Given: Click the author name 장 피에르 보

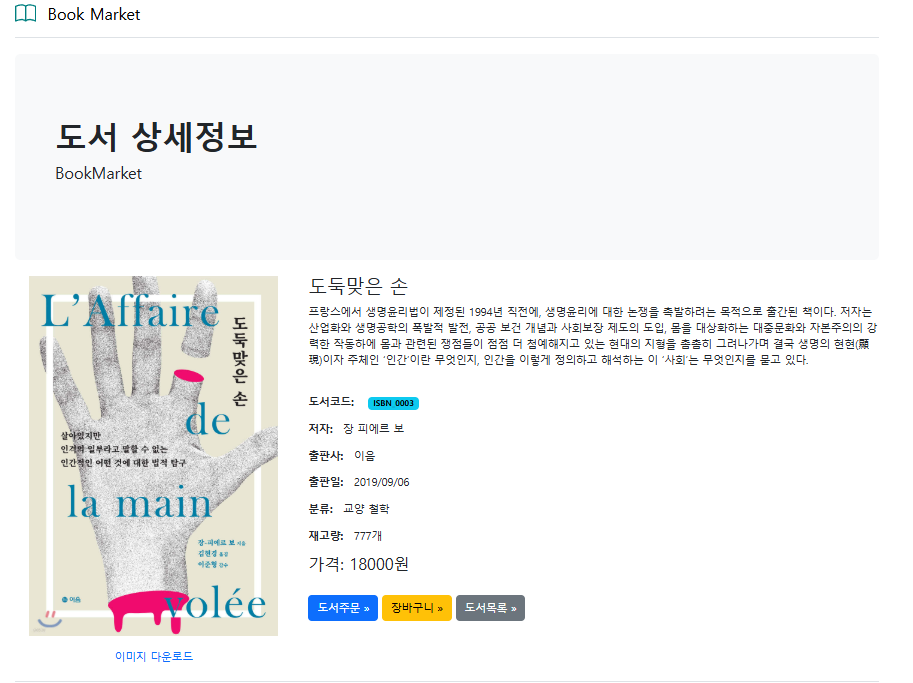Looking at the screenshot, I should click(373, 429).
